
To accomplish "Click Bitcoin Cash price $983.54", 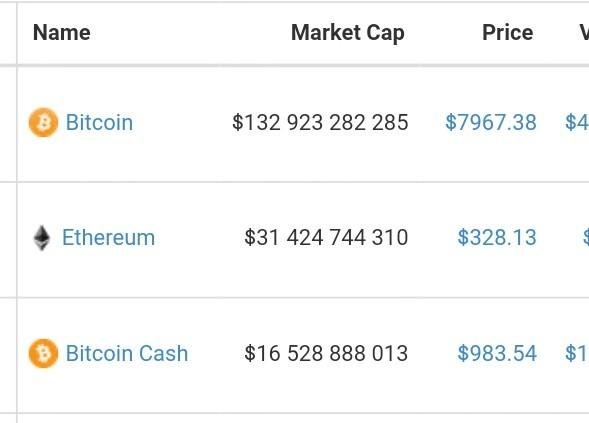I will (497, 353).
